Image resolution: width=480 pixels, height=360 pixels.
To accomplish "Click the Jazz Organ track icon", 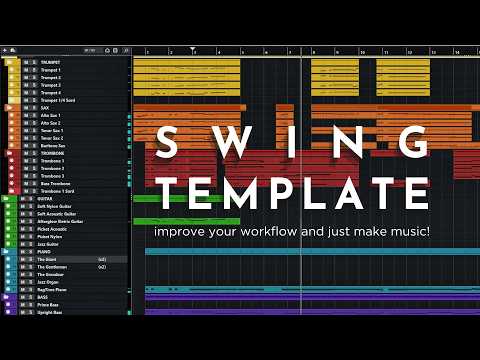I will (8, 282).
